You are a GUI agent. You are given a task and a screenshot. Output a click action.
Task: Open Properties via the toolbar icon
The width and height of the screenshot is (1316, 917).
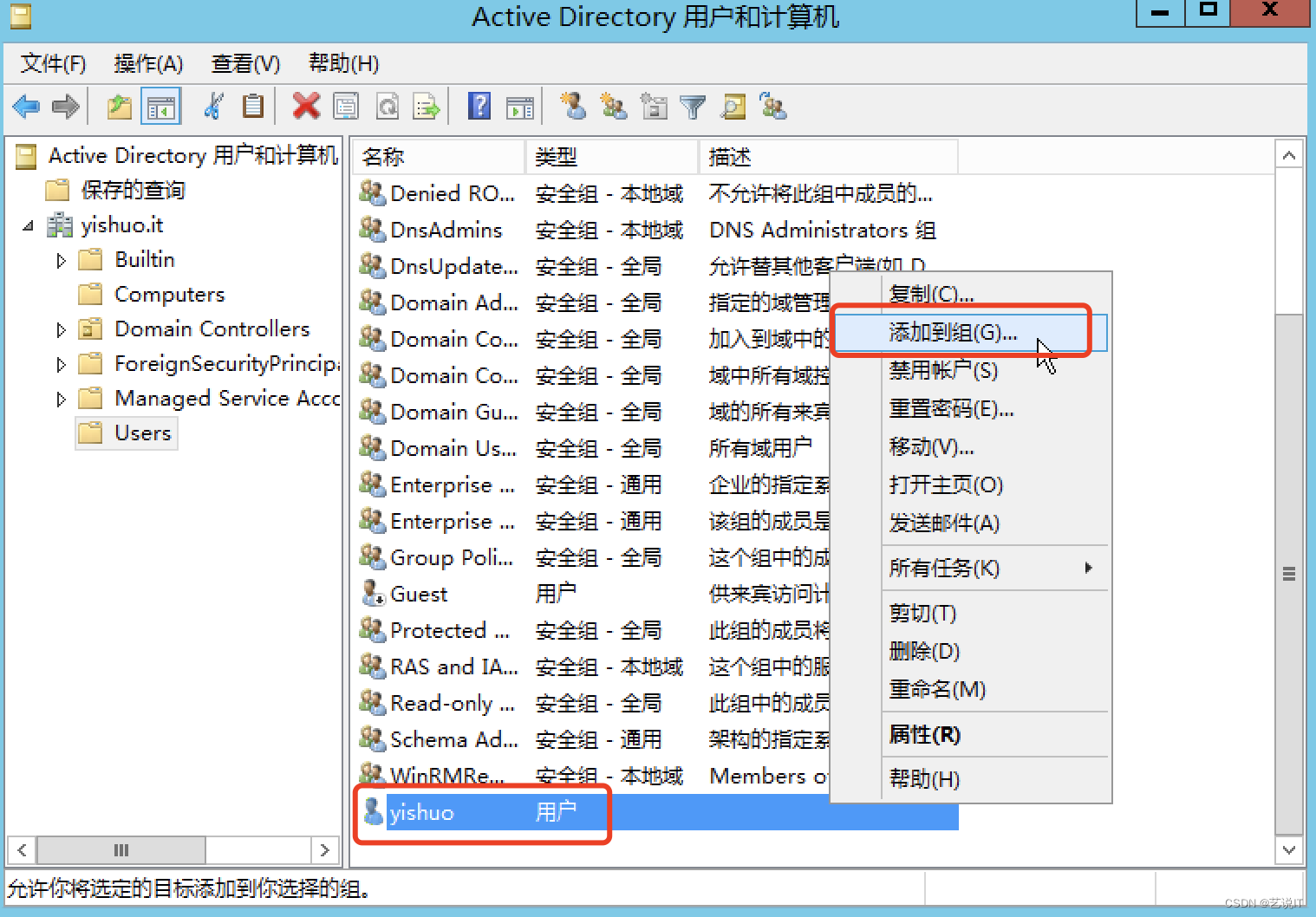[x=346, y=107]
